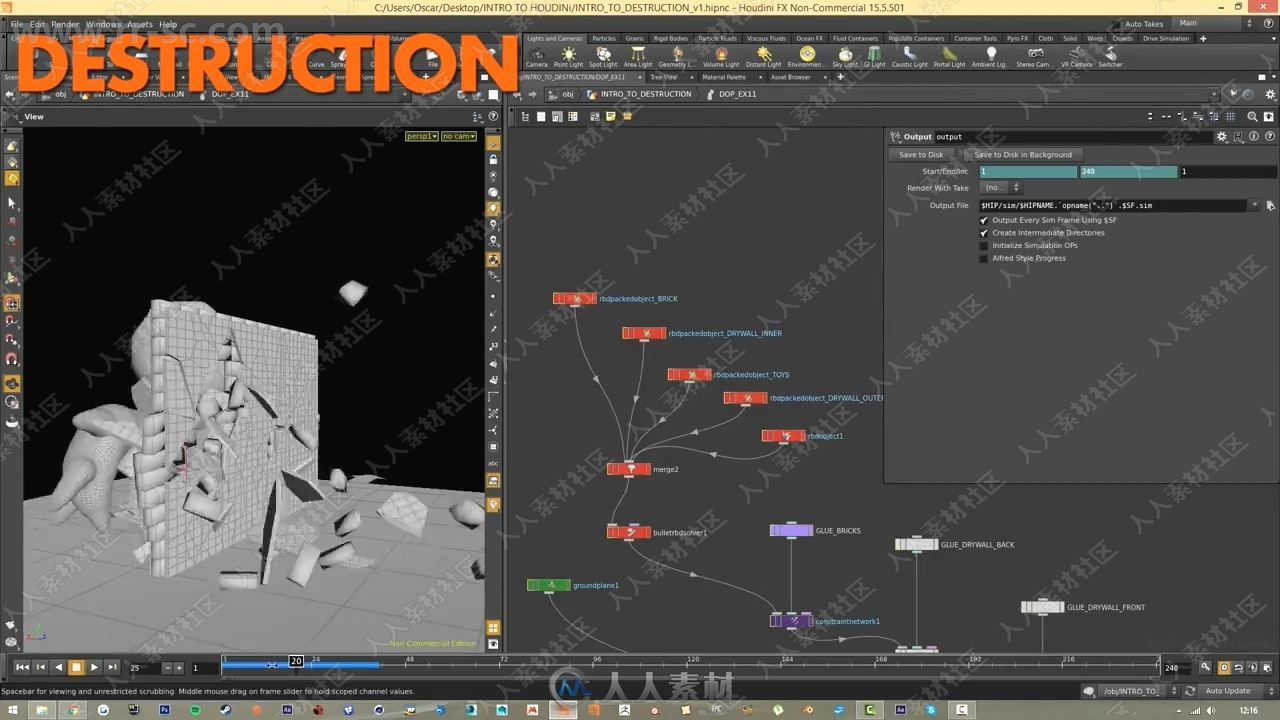This screenshot has width=1280, height=720.
Task: Add an Environment Light from shelf
Action: tap(805, 57)
